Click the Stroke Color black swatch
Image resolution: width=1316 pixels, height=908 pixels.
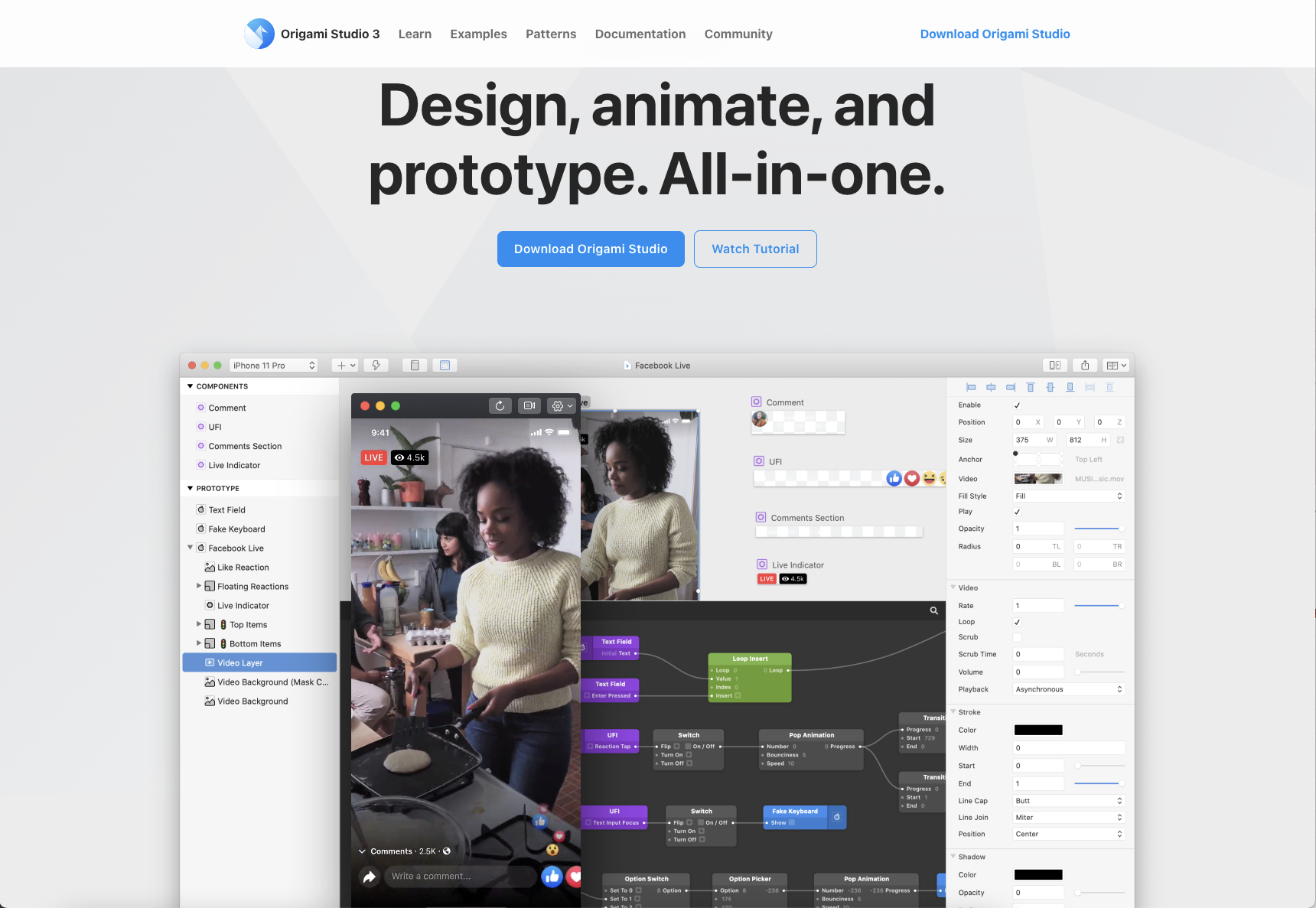[1038, 730]
